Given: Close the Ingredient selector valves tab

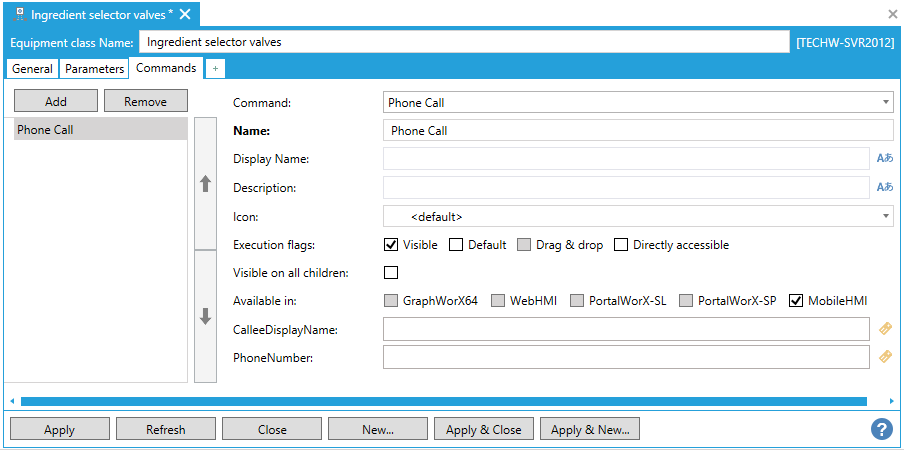Looking at the screenshot, I should (185, 15).
